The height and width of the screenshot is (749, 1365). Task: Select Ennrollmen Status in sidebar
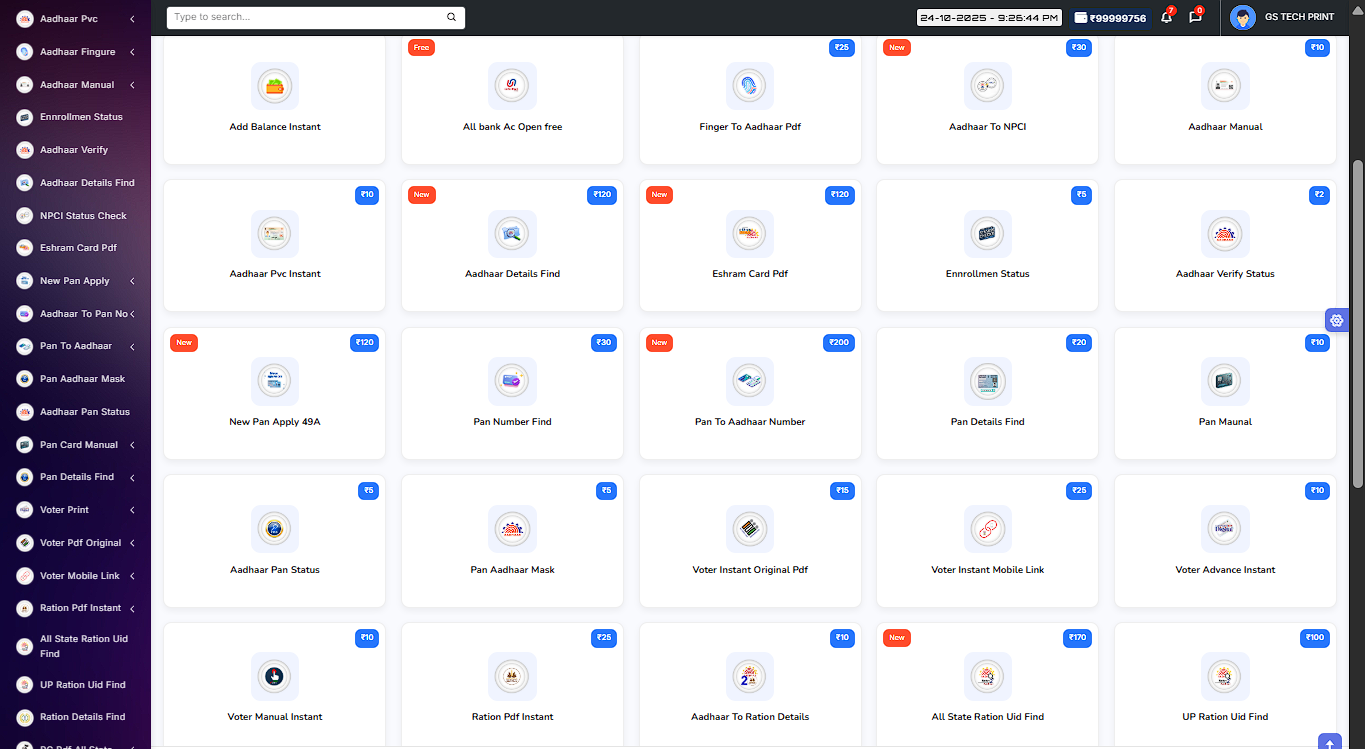pos(81,117)
